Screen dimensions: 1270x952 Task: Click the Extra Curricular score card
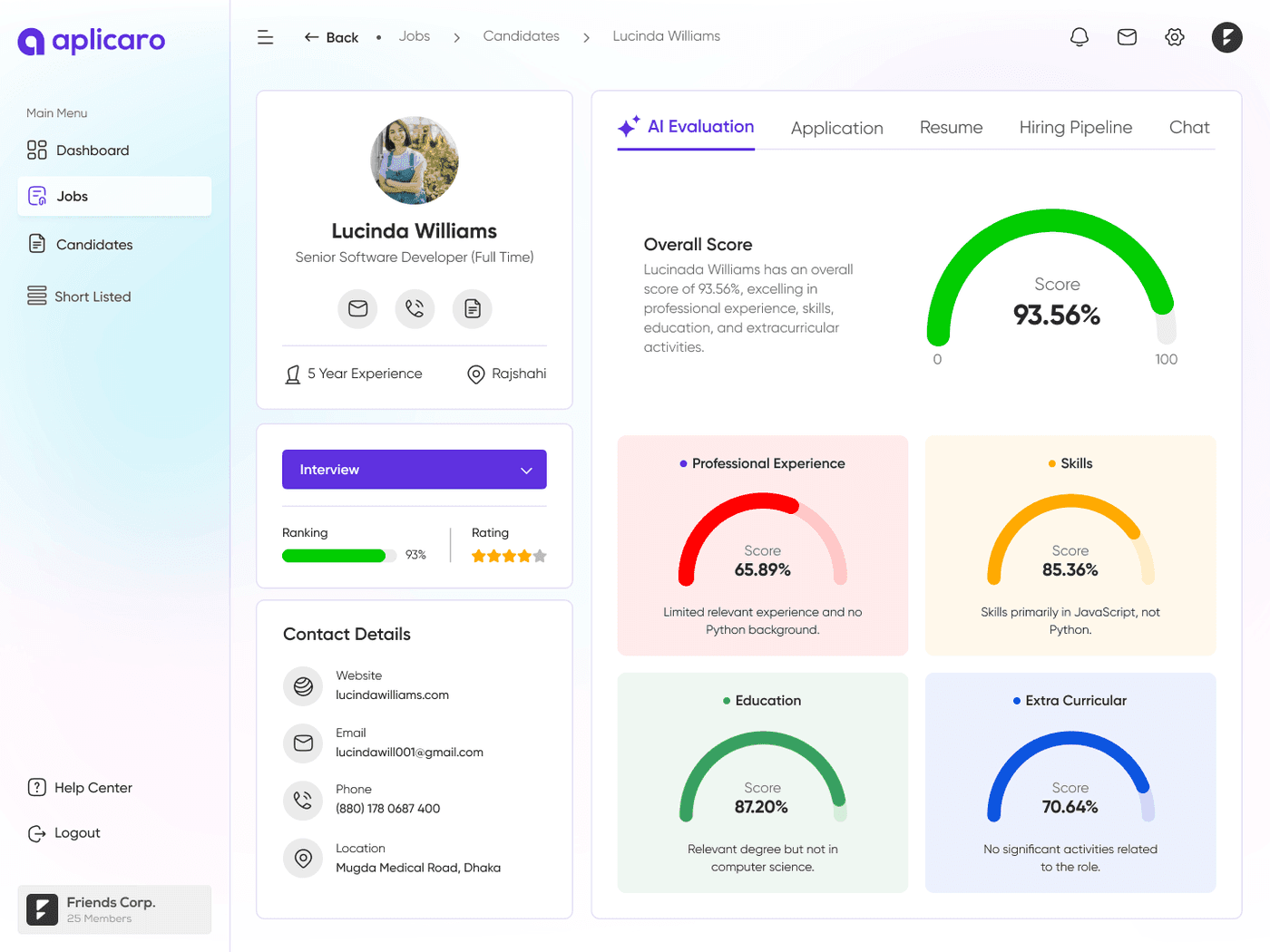pos(1070,782)
